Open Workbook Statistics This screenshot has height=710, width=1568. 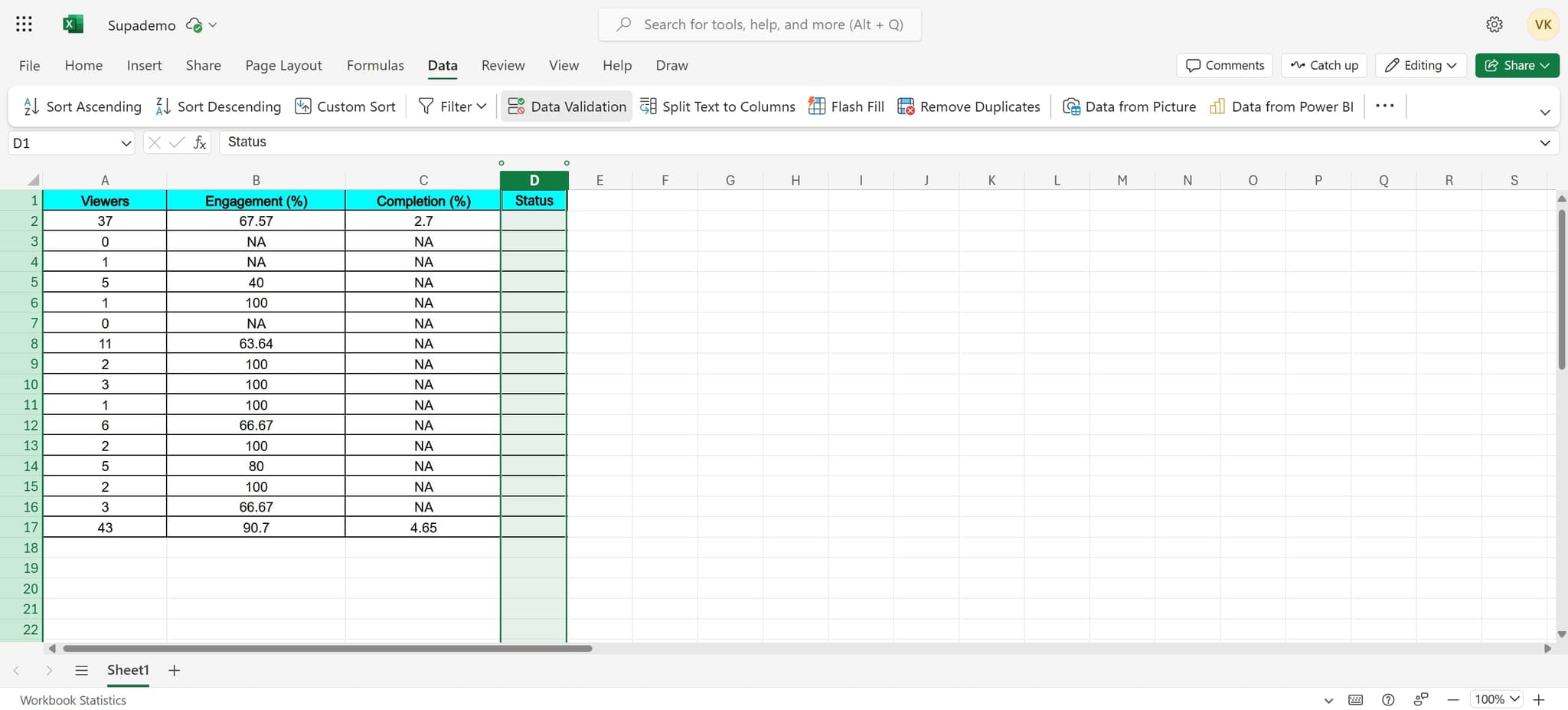73,699
